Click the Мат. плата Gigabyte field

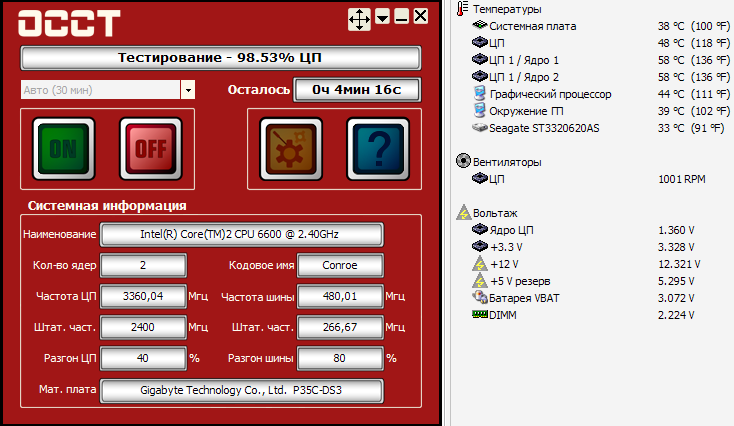[x=242, y=391]
